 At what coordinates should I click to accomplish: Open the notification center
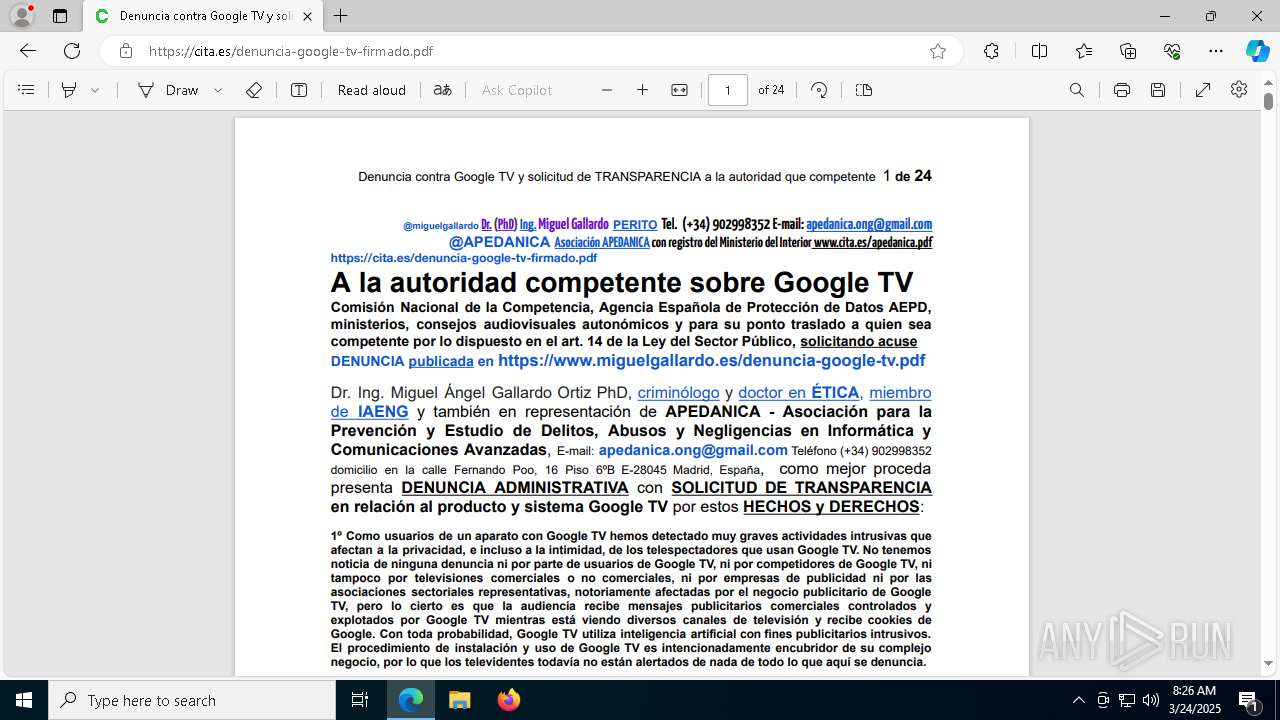click(1248, 700)
